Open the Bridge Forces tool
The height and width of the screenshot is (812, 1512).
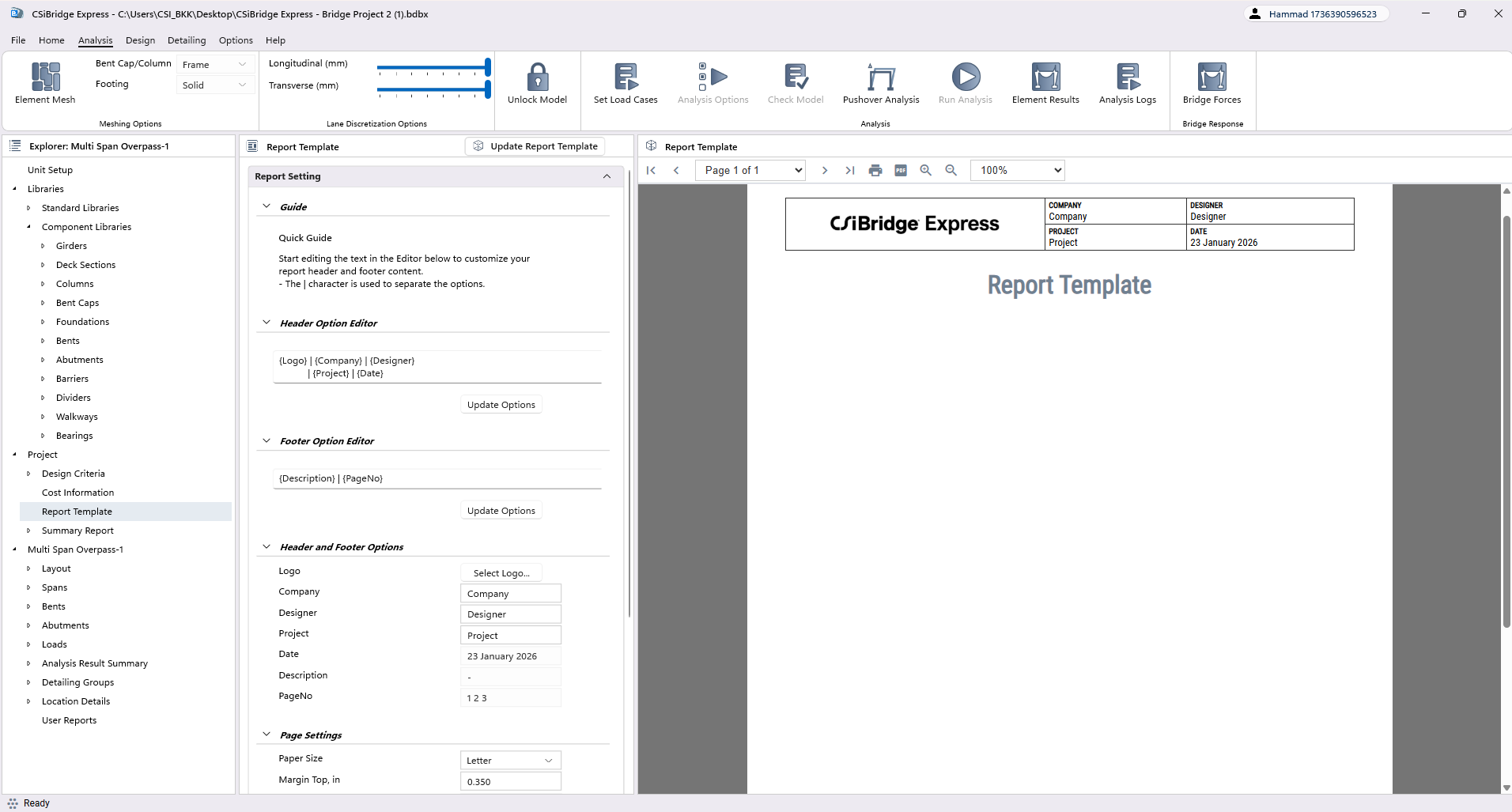point(1211,83)
